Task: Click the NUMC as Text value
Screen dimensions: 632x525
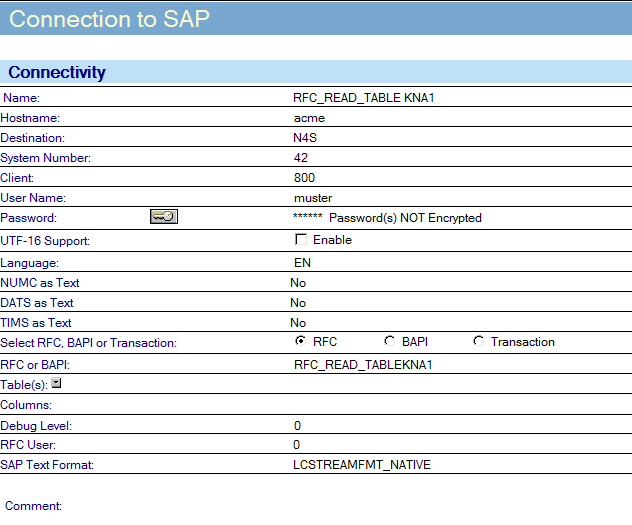Action: pos(298,283)
